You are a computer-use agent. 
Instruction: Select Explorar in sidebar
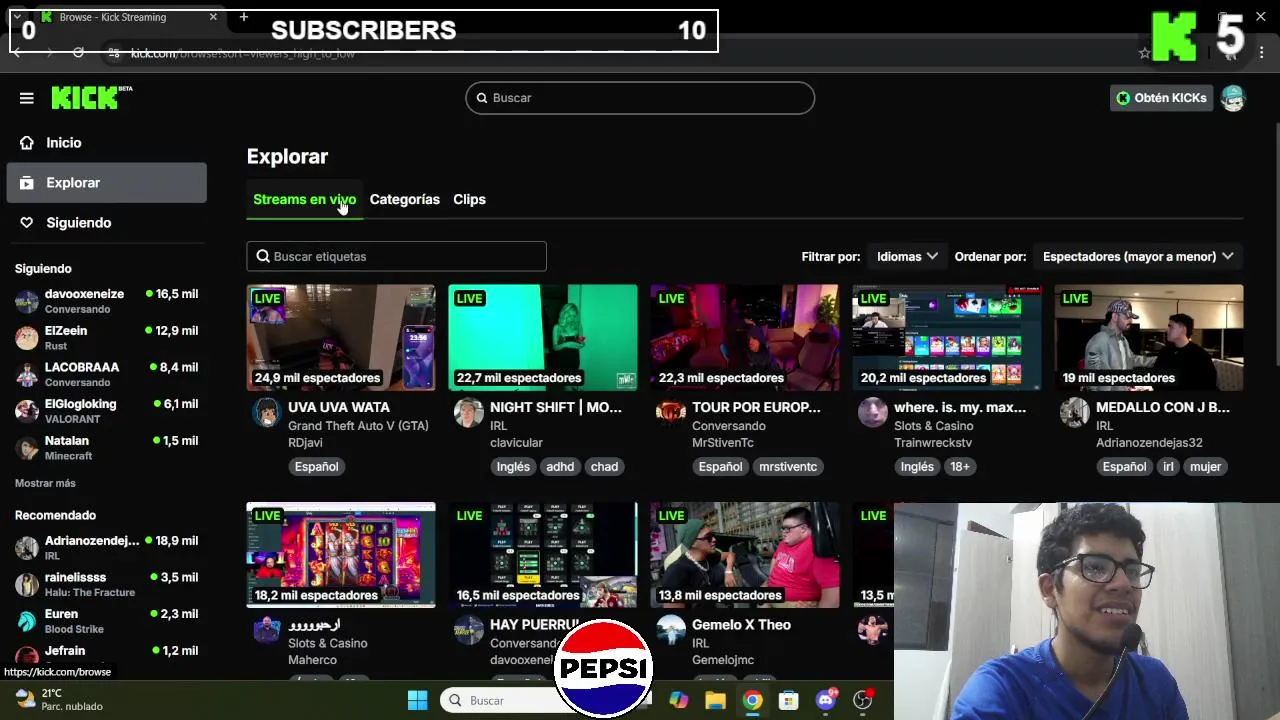tap(106, 183)
